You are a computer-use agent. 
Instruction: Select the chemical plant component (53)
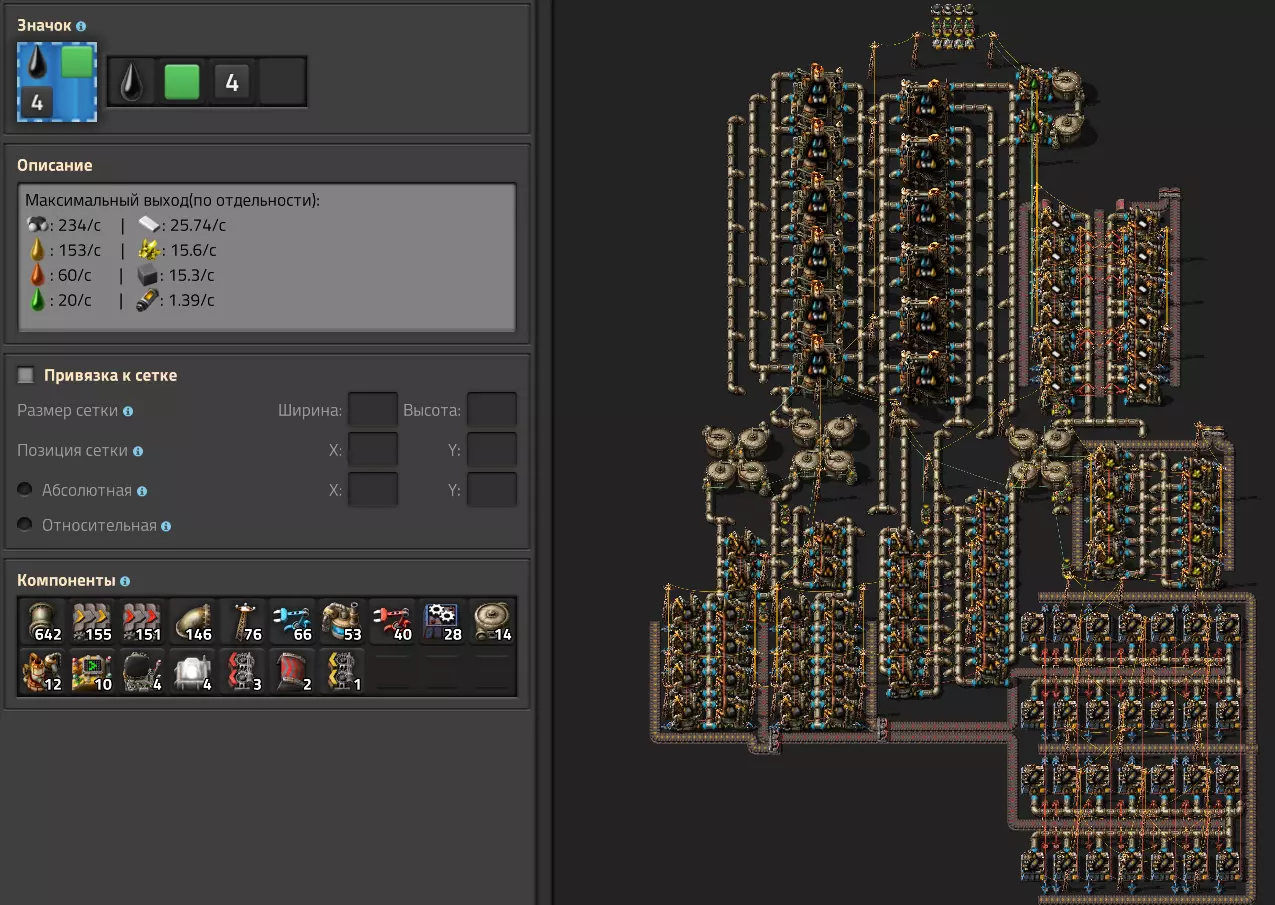tap(343, 622)
